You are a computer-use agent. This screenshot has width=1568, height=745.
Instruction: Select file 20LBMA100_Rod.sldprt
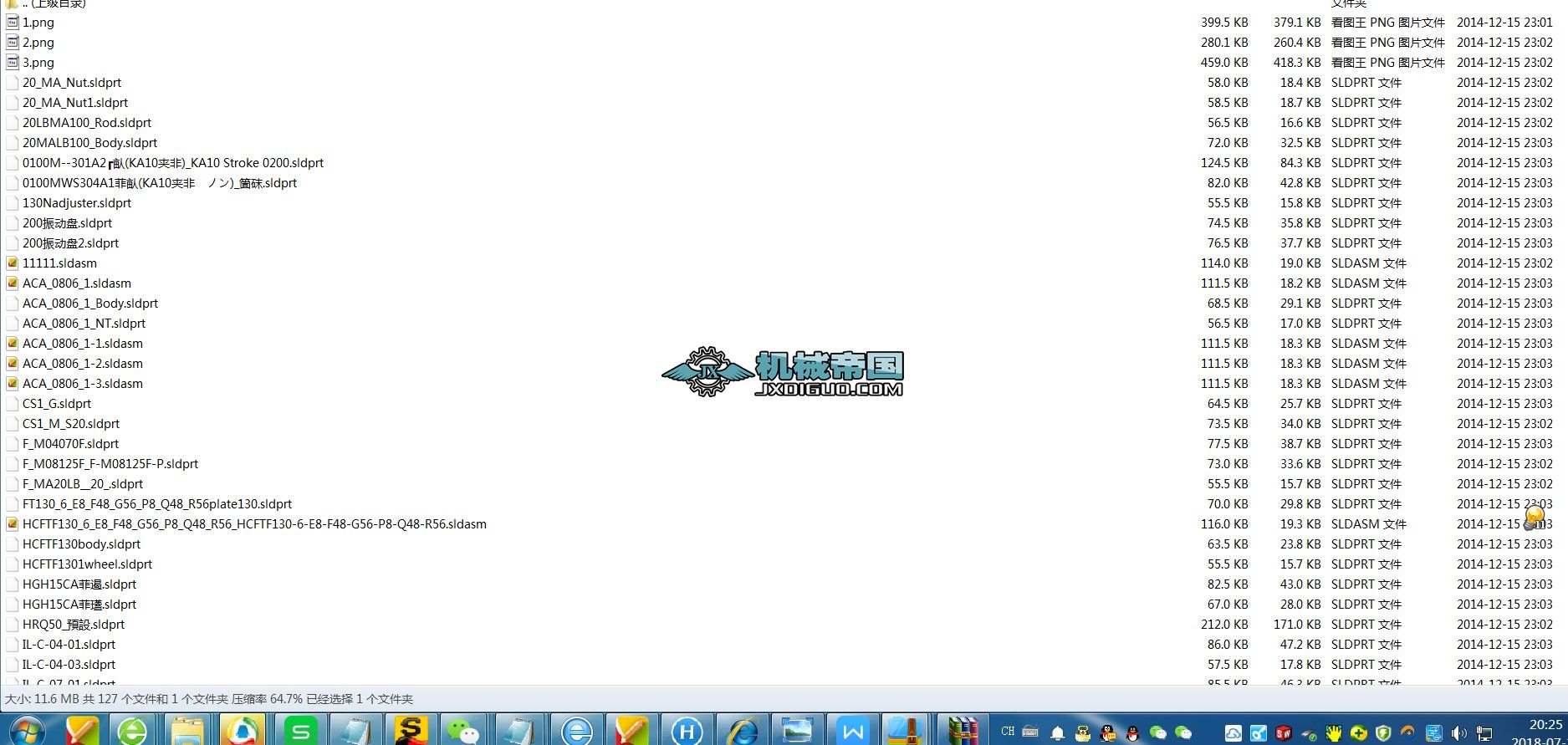pyautogui.click(x=87, y=123)
